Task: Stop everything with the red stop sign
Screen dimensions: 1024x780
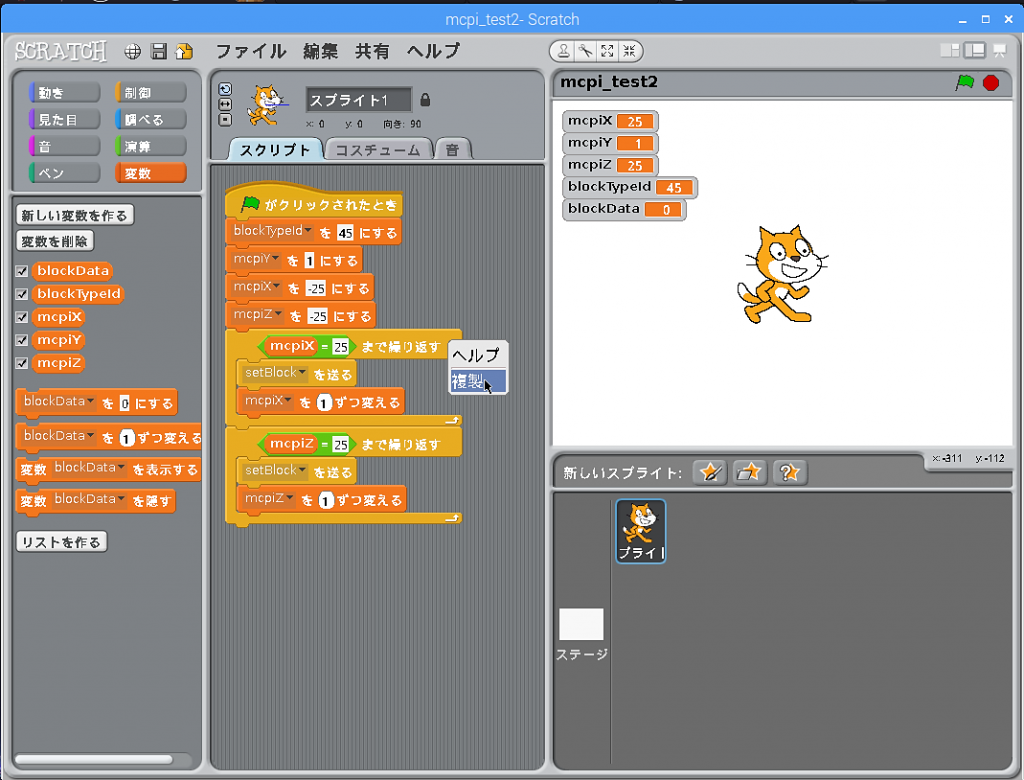Action: [991, 83]
